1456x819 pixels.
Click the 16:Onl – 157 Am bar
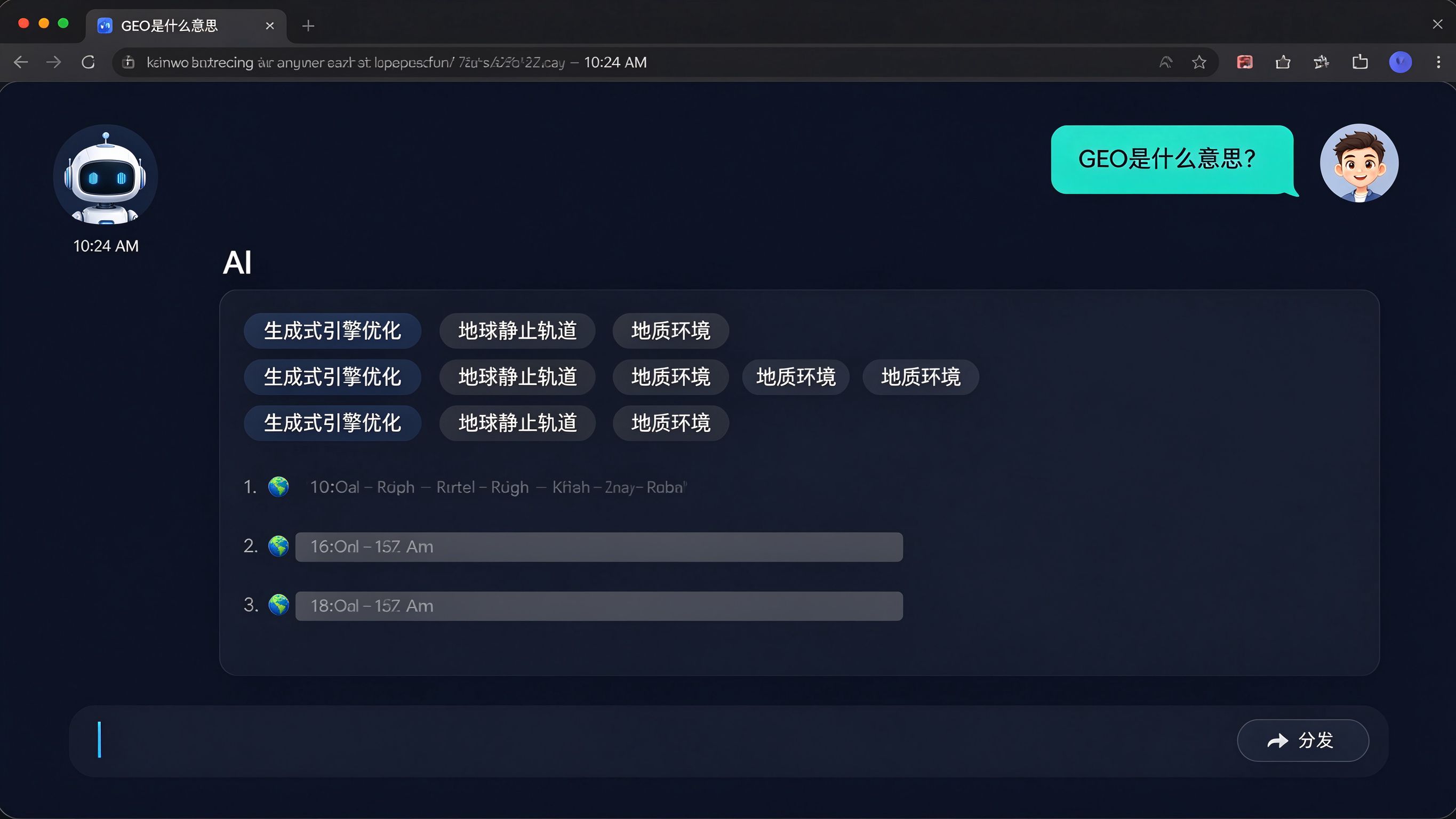598,547
